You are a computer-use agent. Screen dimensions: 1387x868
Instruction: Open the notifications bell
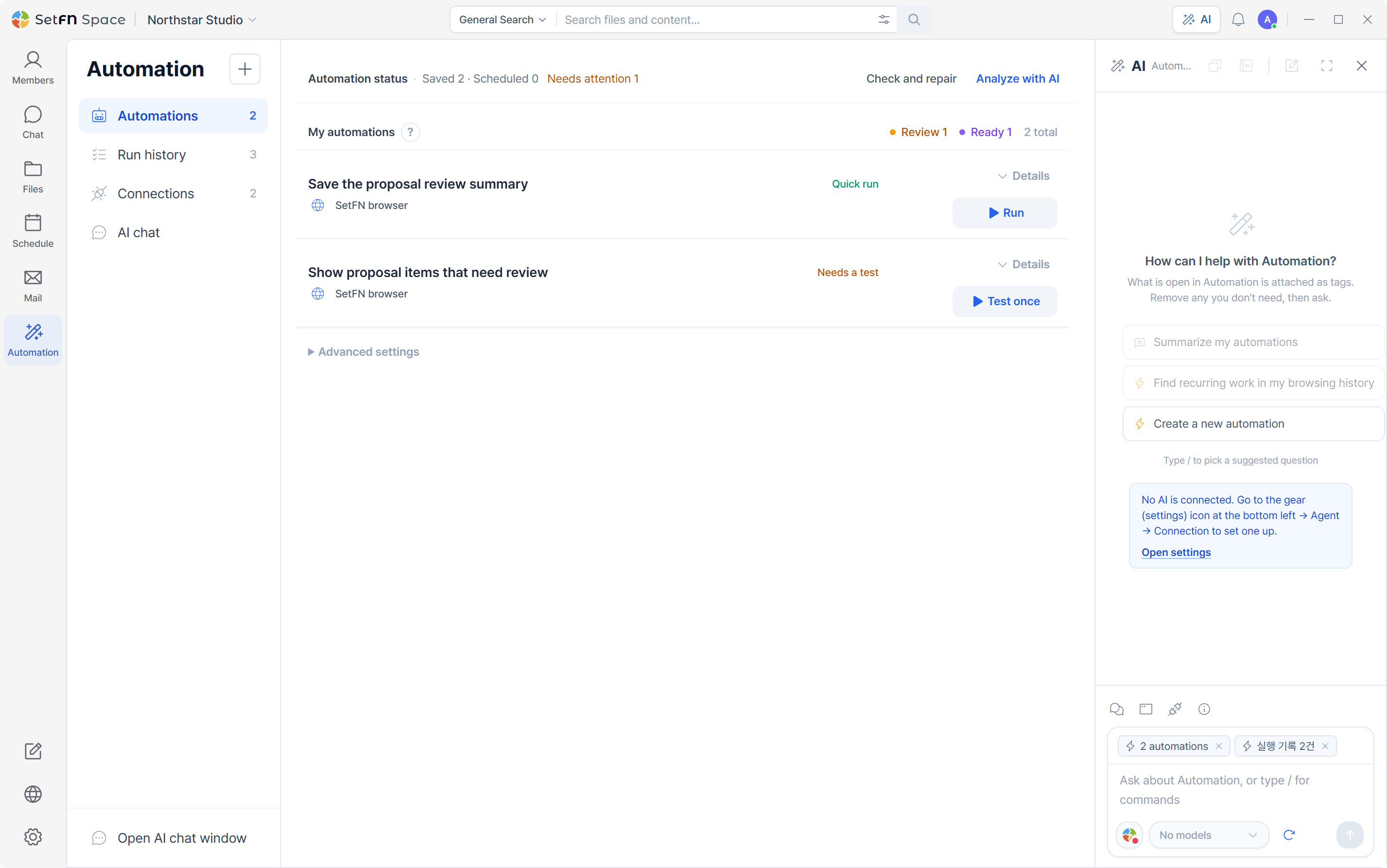[x=1238, y=19]
